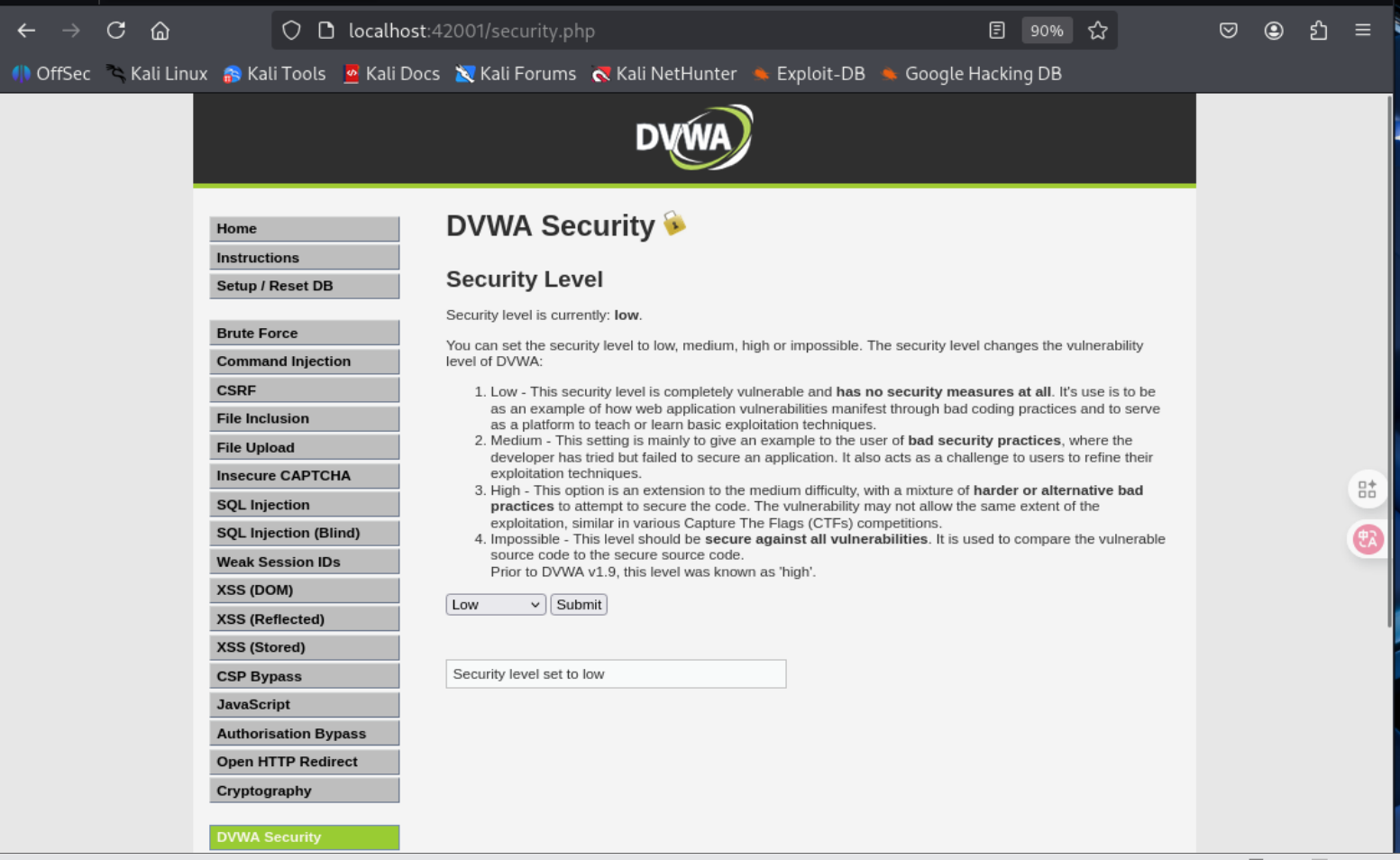Click the pink translate floating icon
1400x860 pixels.
click(1368, 539)
